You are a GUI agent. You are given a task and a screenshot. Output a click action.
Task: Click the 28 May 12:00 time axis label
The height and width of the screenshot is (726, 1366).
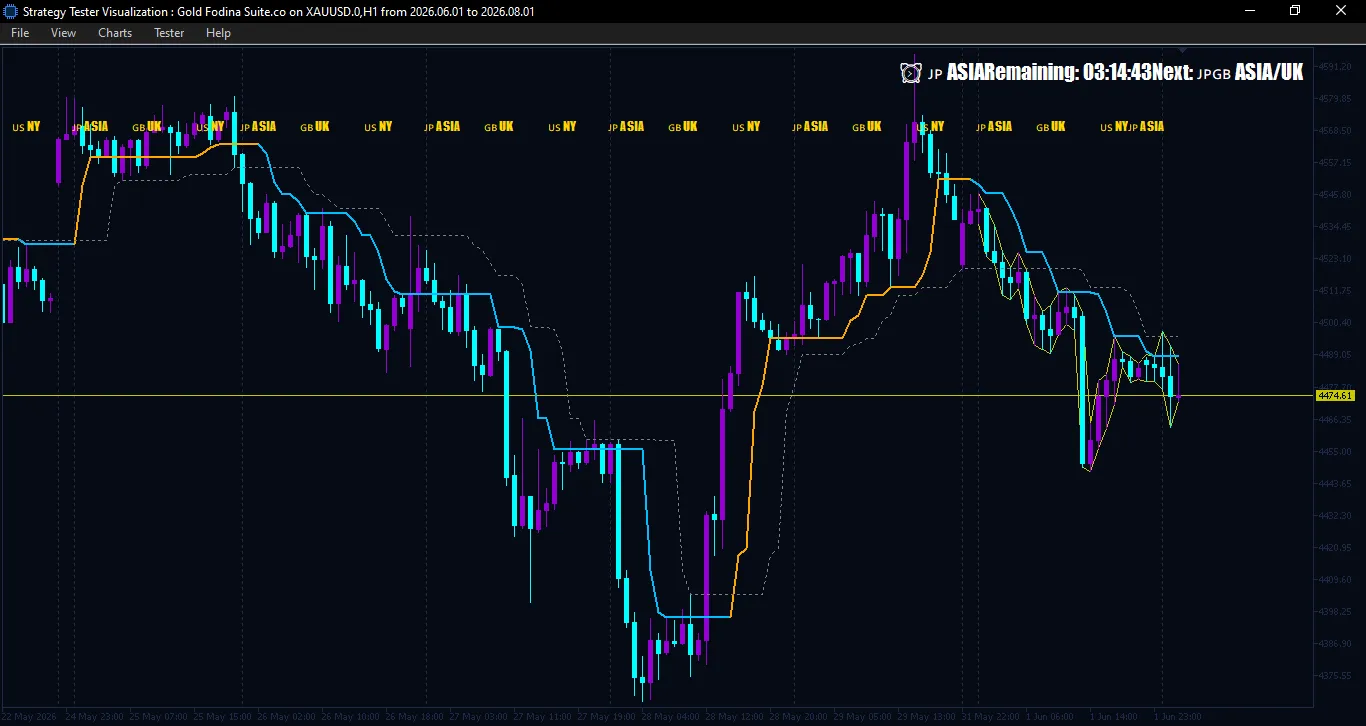[x=735, y=717]
